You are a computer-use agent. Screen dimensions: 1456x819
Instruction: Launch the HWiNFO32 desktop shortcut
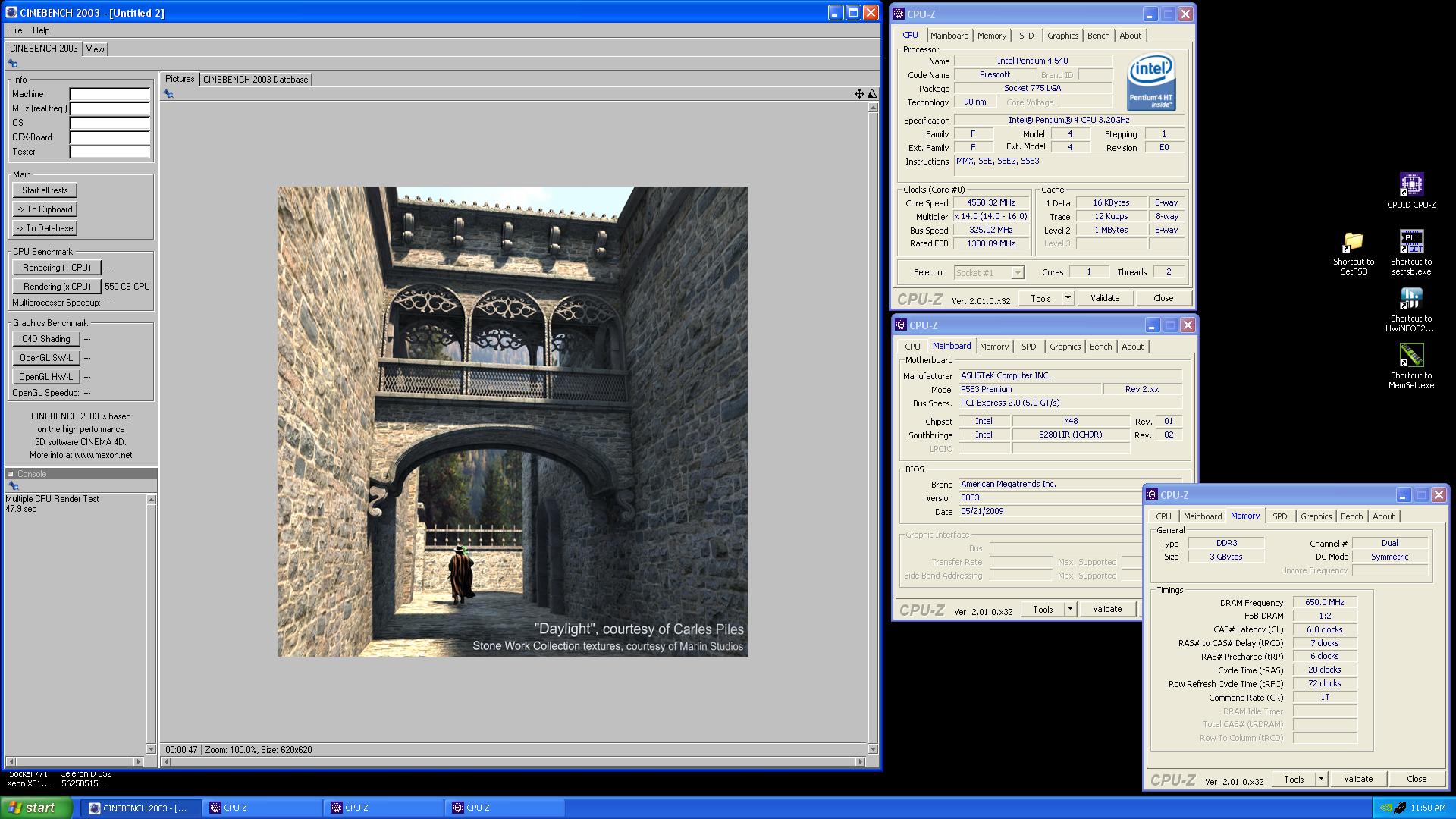coord(1411,310)
